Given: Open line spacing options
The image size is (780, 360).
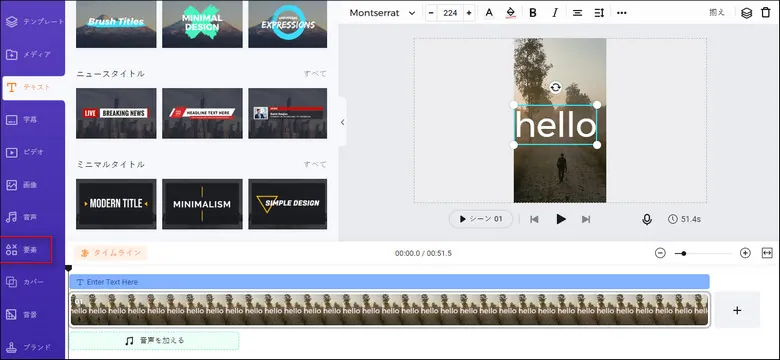Looking at the screenshot, I should (x=599, y=13).
